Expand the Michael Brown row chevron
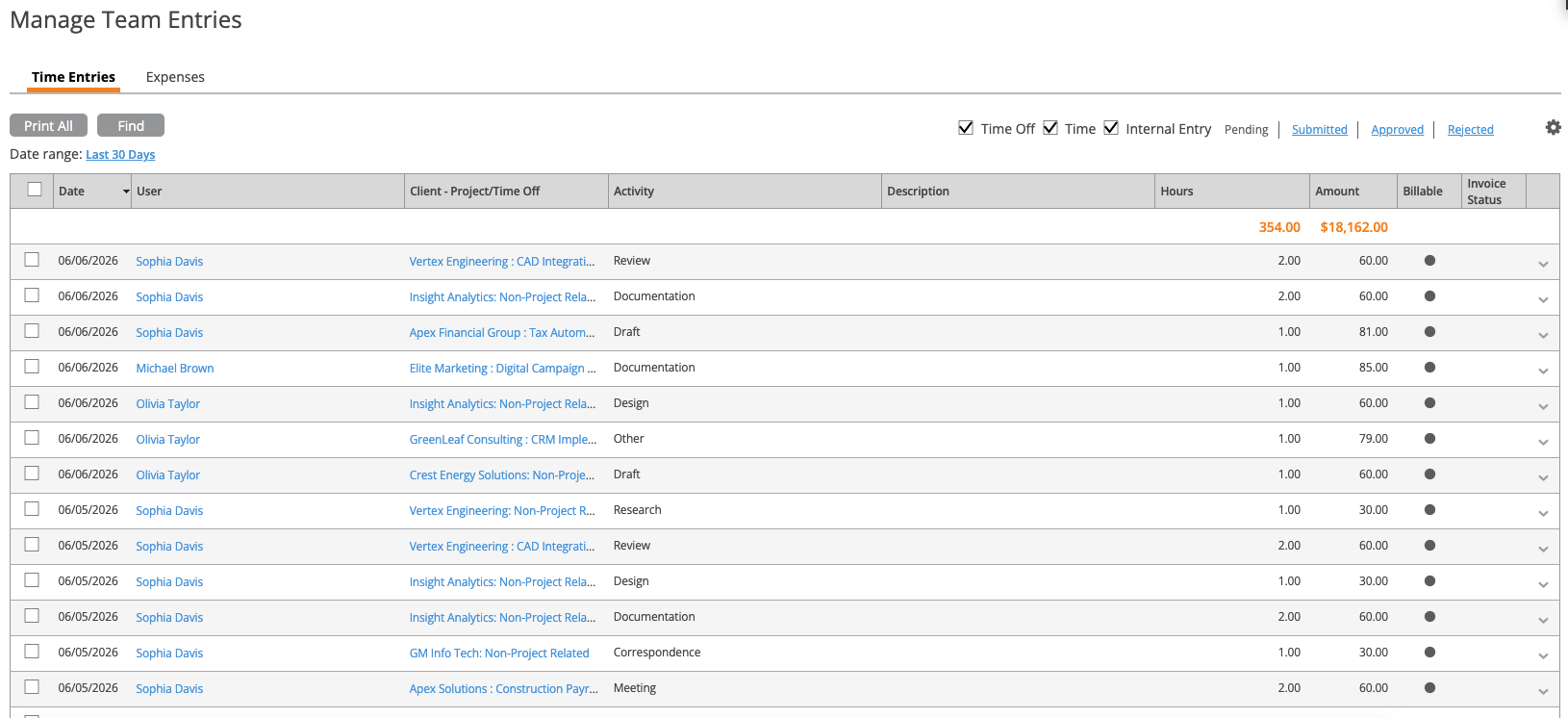The height and width of the screenshot is (718, 1568). coord(1543,371)
